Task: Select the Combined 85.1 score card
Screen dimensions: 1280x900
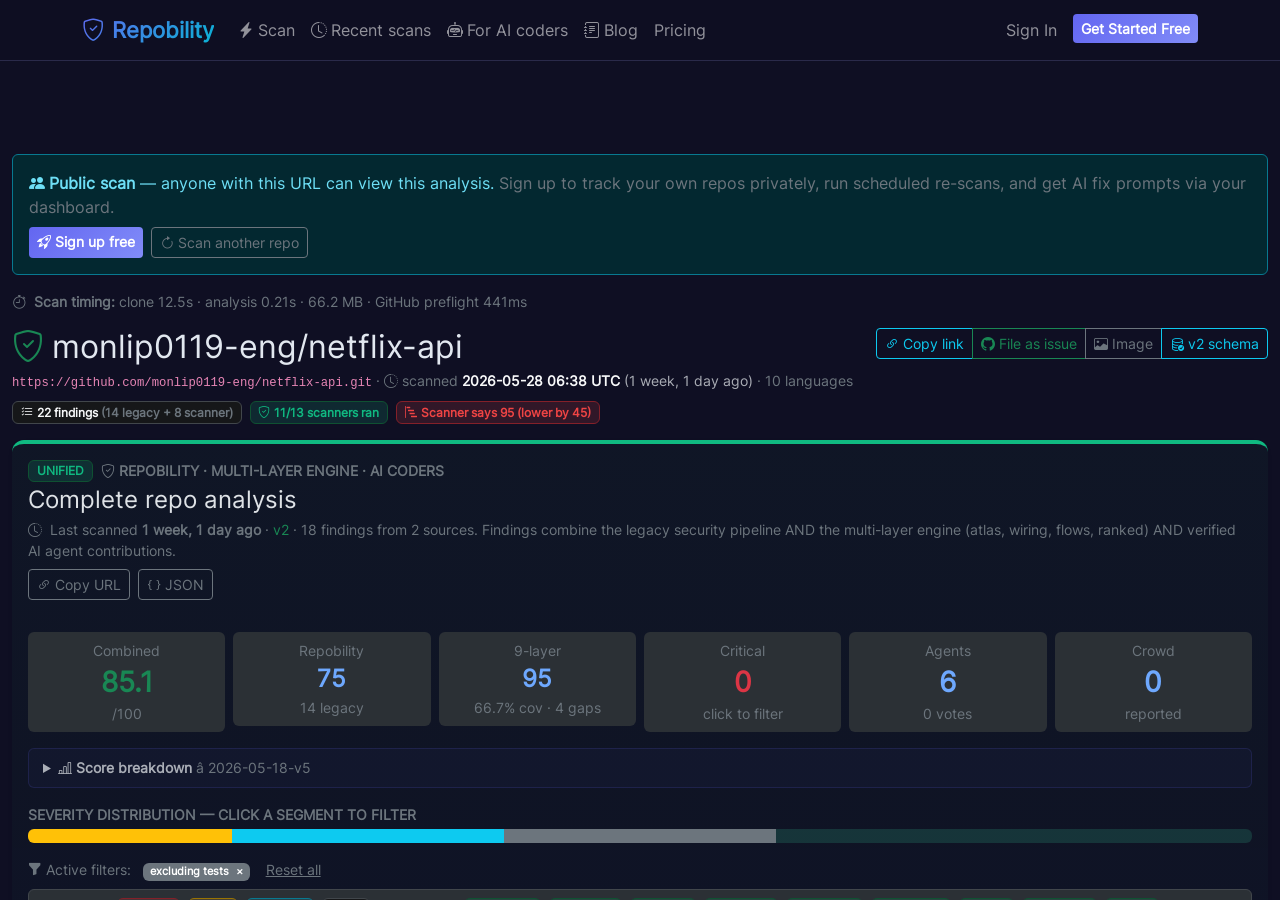Action: [x=126, y=682]
